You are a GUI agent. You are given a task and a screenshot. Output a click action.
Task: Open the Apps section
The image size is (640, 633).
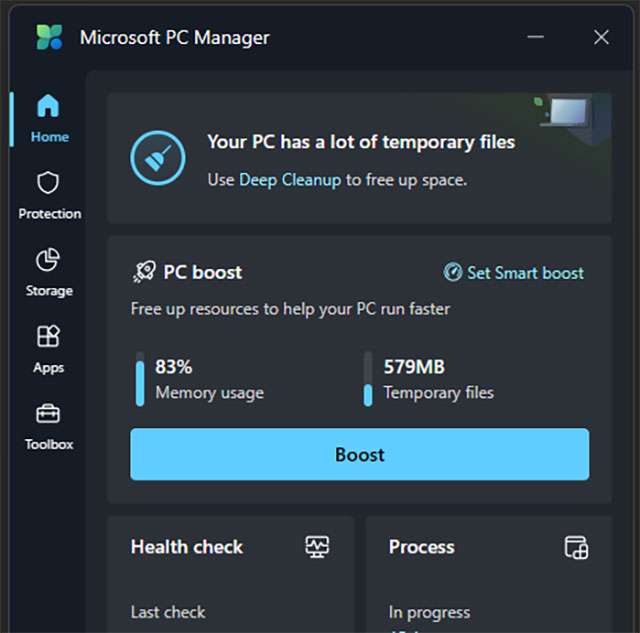[x=49, y=349]
